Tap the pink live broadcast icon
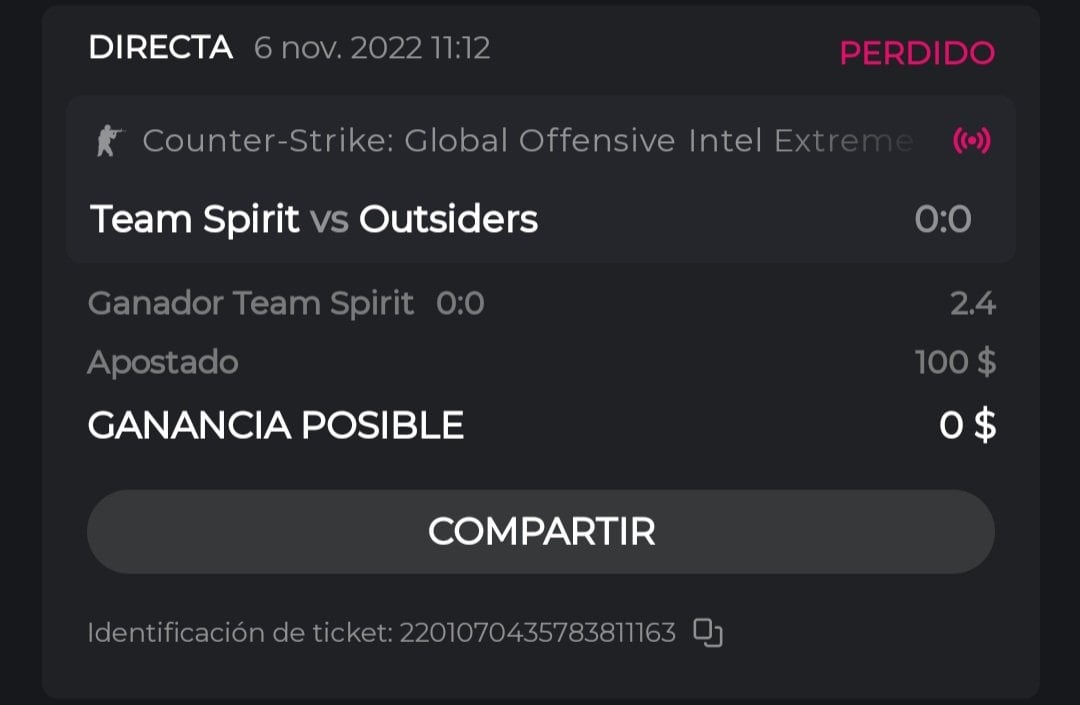 click(x=971, y=141)
